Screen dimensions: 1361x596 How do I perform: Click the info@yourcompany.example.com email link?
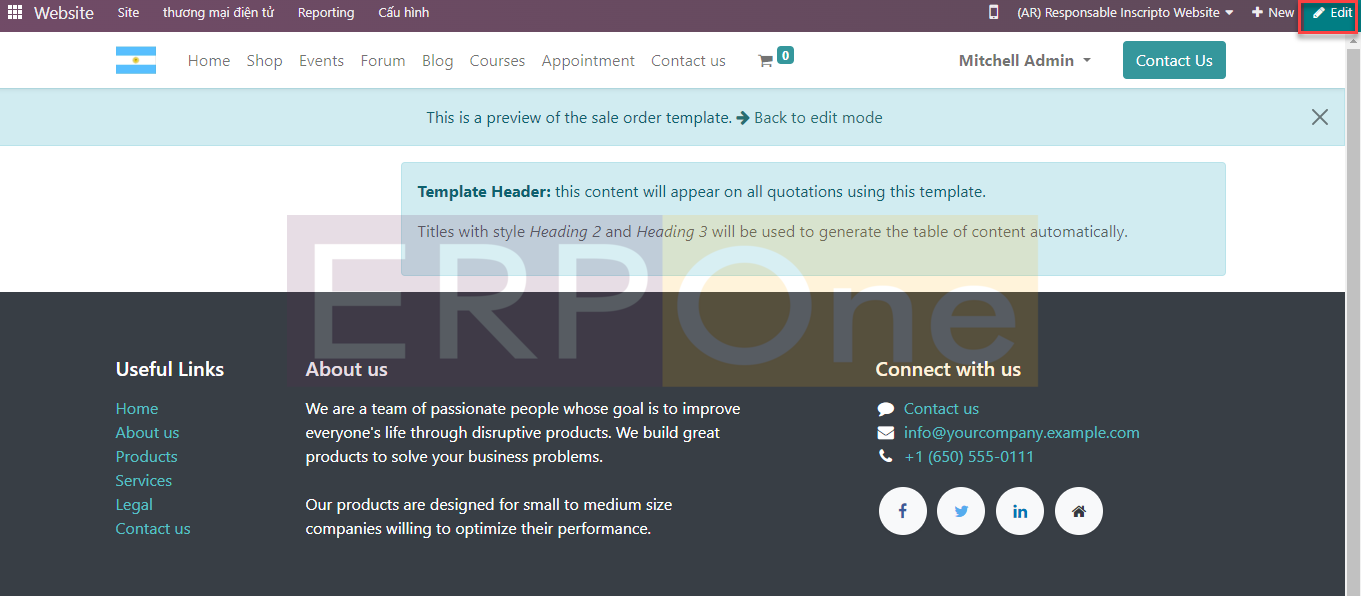[x=1021, y=433]
